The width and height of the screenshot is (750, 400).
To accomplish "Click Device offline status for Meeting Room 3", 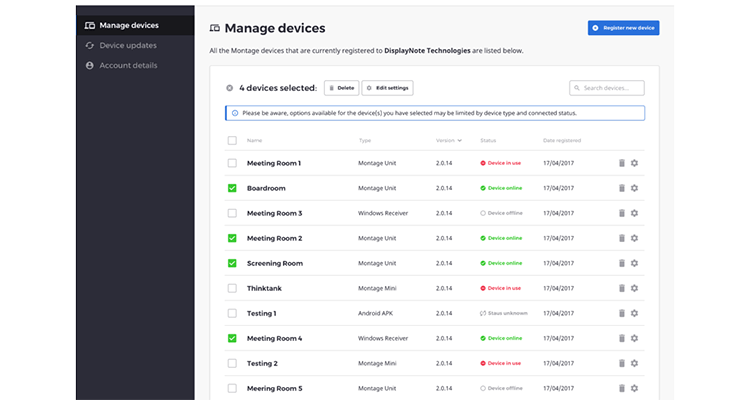I will [501, 213].
